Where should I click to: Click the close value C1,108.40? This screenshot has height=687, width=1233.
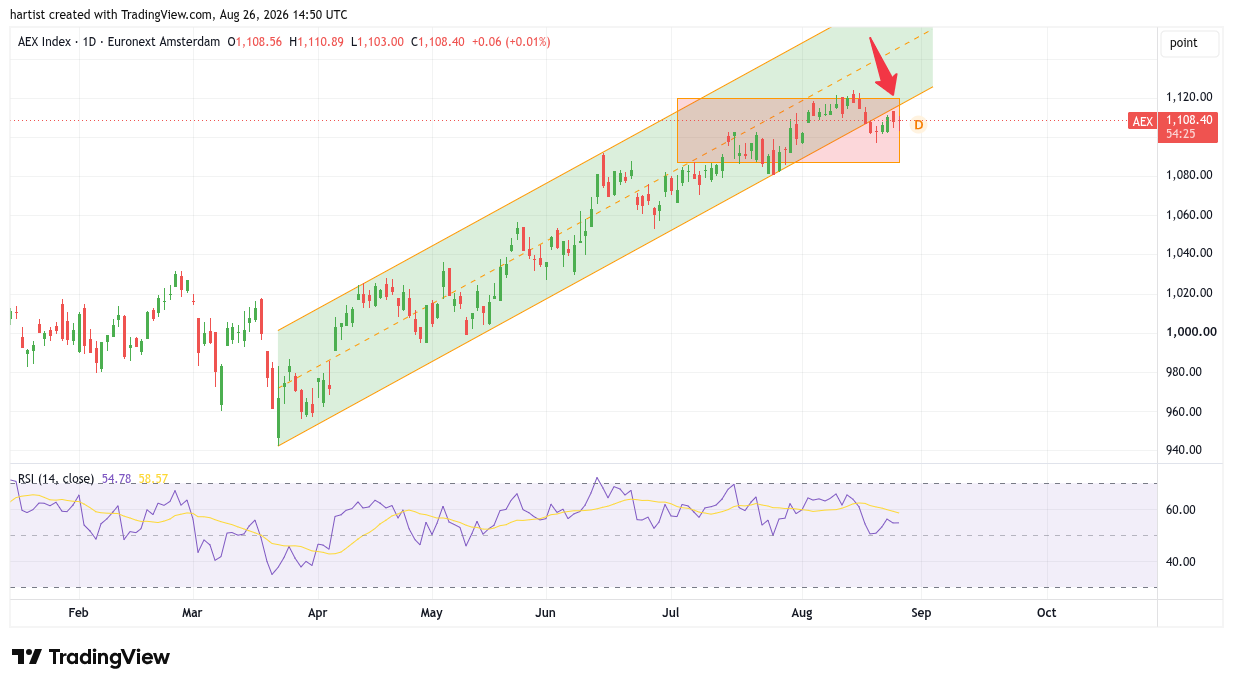coord(437,42)
